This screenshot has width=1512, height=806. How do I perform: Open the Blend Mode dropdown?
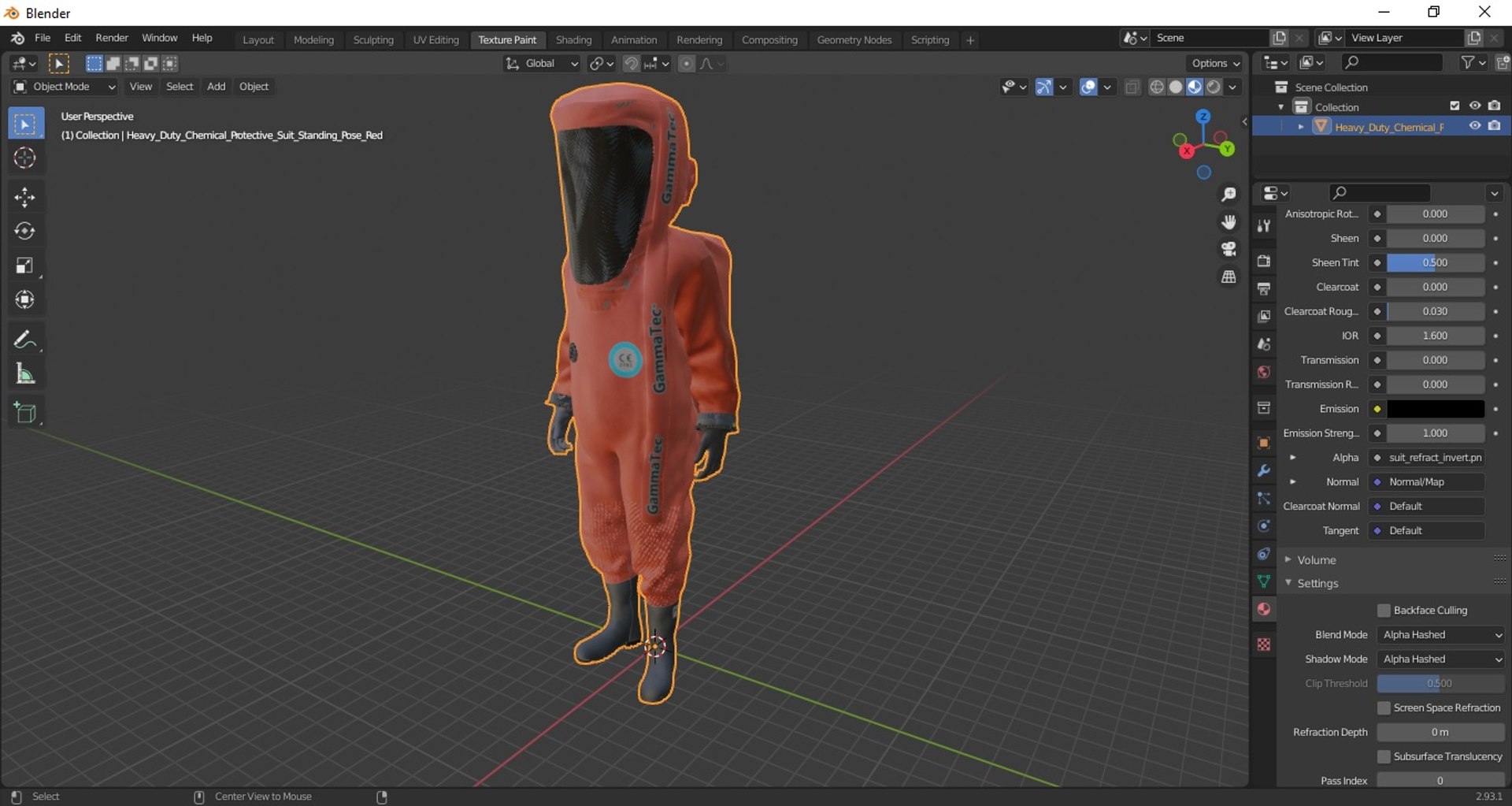coord(1441,635)
